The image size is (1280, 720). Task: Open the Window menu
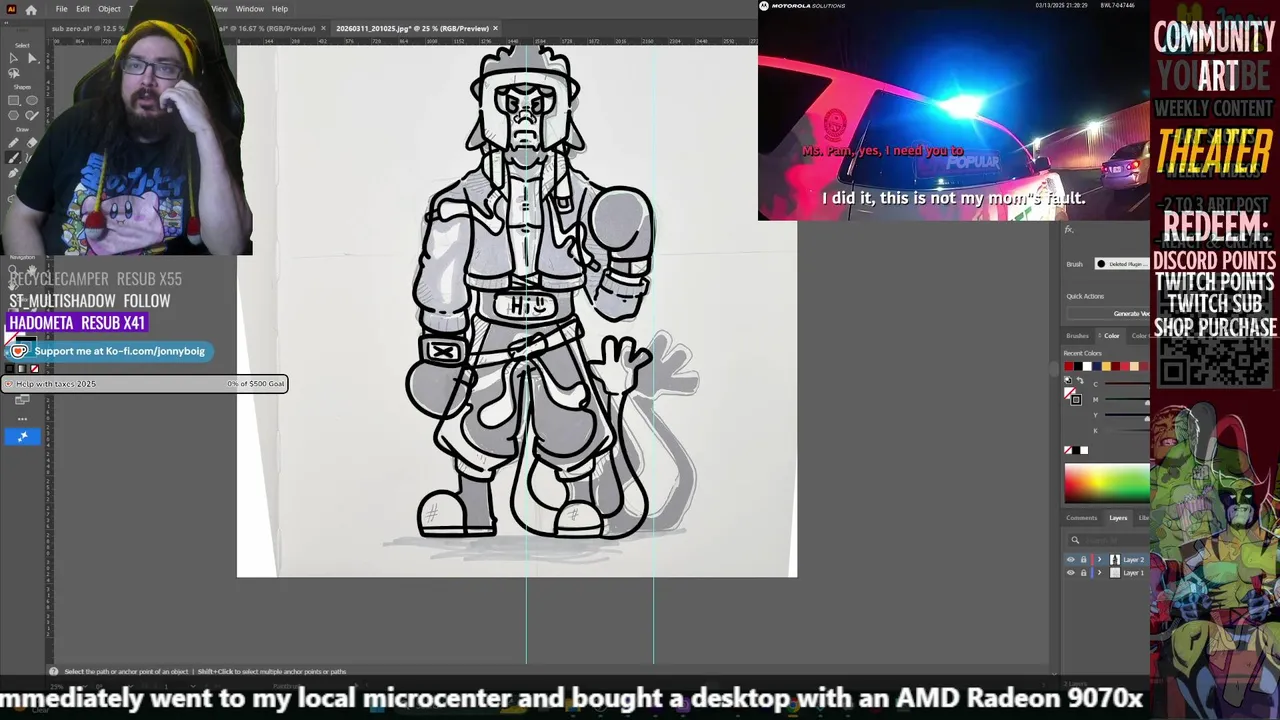249,9
